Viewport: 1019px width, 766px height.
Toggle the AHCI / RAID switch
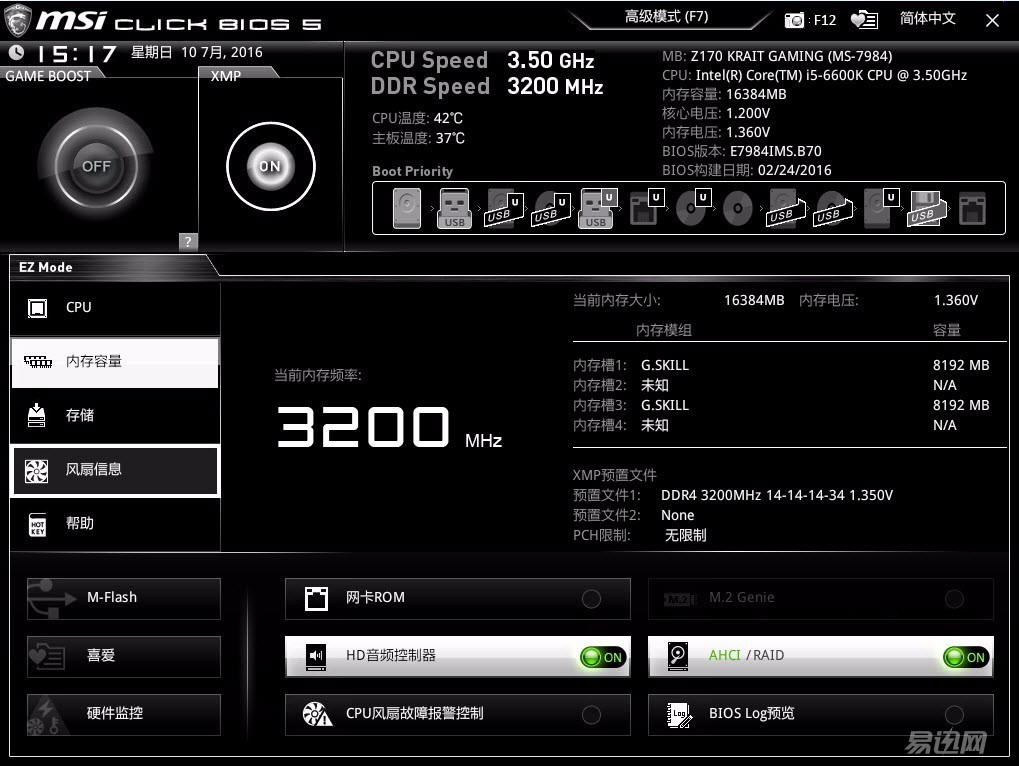[x=966, y=657]
